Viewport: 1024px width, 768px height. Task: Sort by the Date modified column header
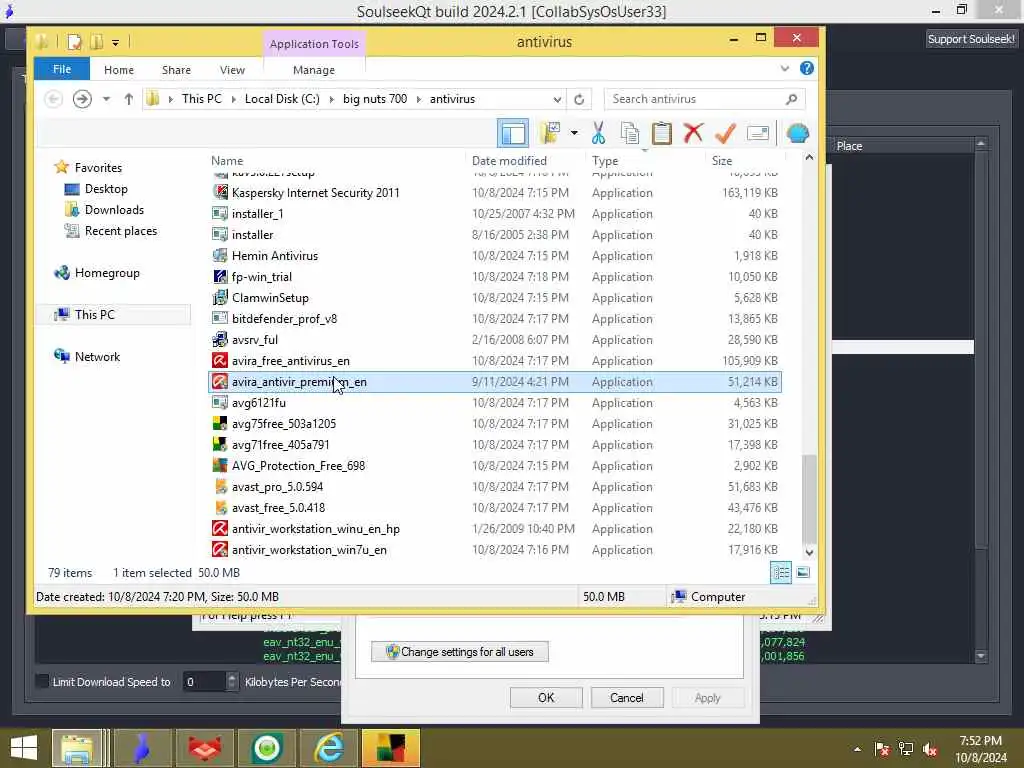(x=509, y=161)
